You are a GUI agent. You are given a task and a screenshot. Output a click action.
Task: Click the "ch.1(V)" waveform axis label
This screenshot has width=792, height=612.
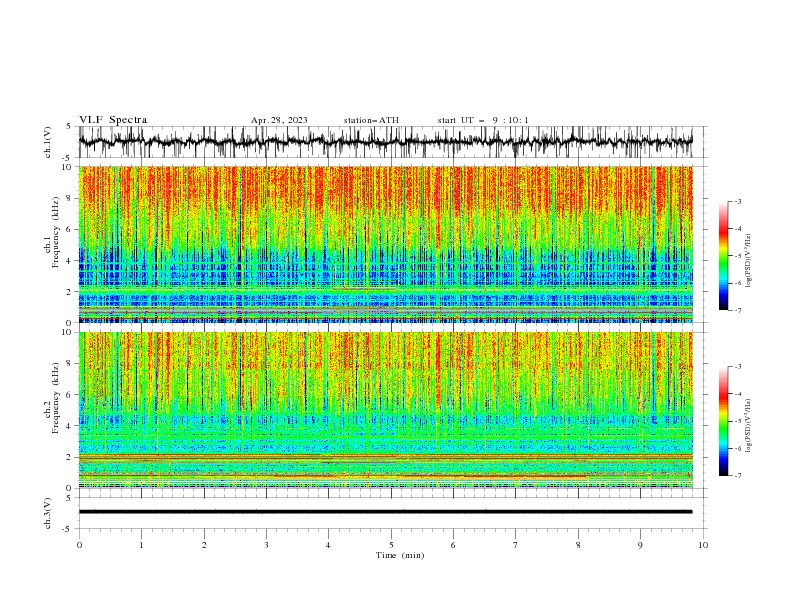(48, 142)
